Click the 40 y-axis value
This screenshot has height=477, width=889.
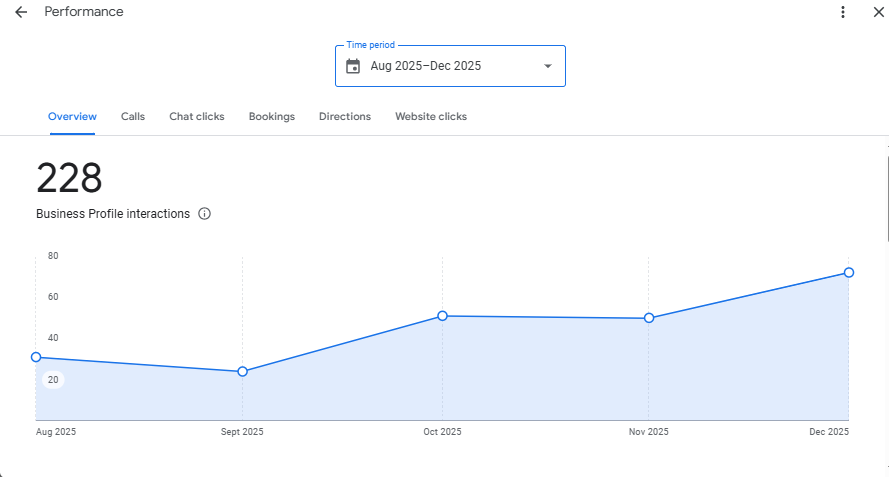(x=53, y=337)
